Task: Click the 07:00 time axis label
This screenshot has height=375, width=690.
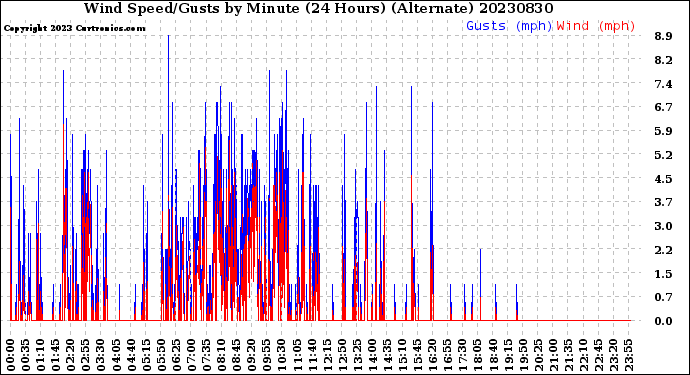Action: click(191, 355)
